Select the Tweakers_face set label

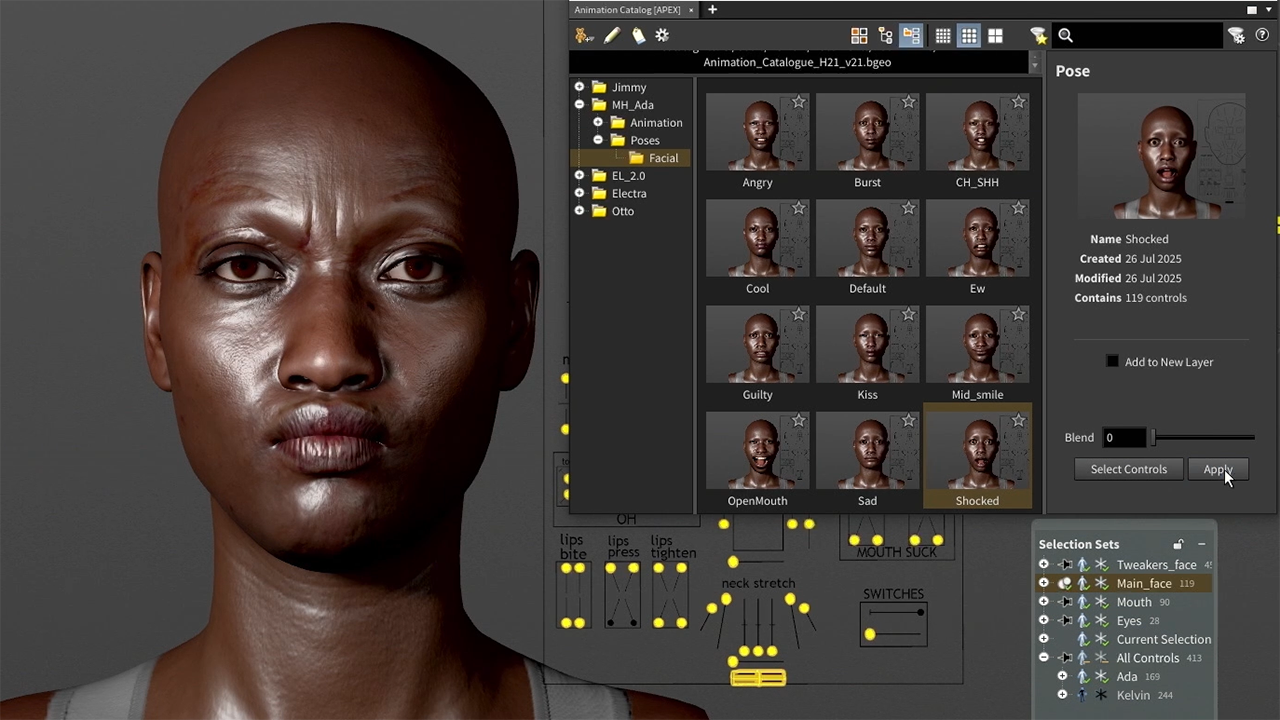[1156, 565]
